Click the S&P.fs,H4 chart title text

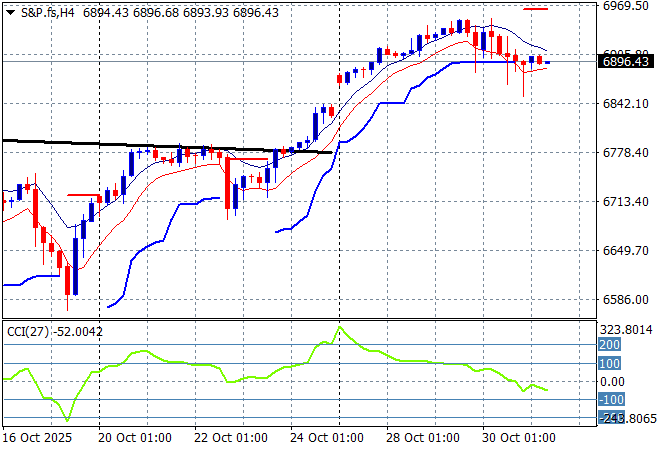click(x=46, y=10)
